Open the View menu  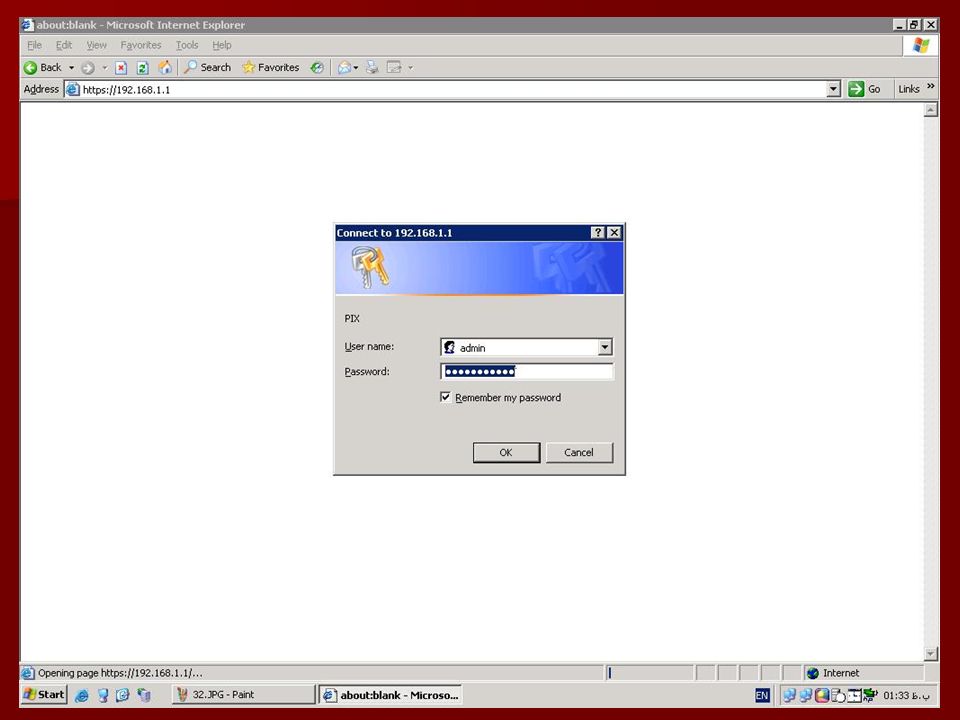pos(96,45)
